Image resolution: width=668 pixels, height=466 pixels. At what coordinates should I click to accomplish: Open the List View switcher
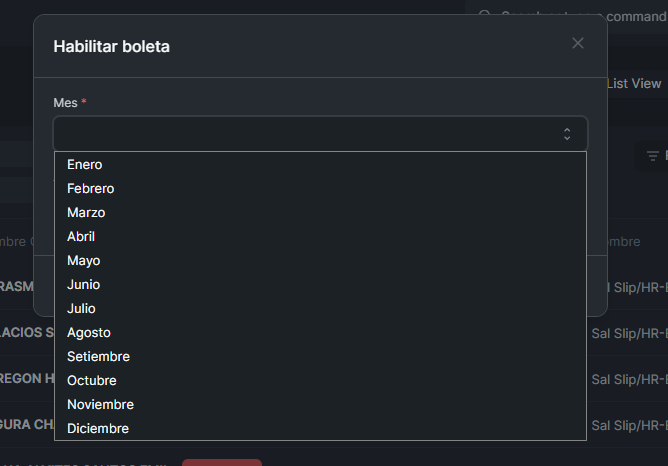(634, 84)
